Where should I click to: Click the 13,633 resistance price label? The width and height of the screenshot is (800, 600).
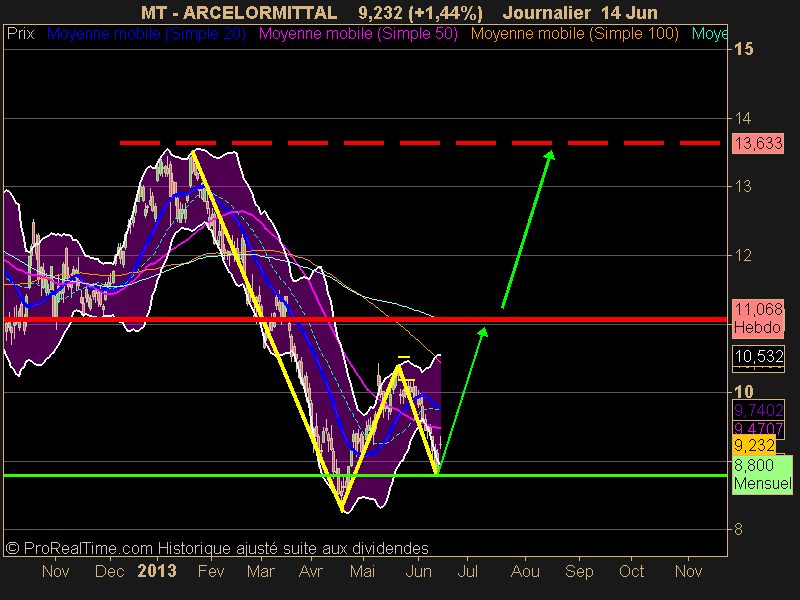click(x=758, y=143)
